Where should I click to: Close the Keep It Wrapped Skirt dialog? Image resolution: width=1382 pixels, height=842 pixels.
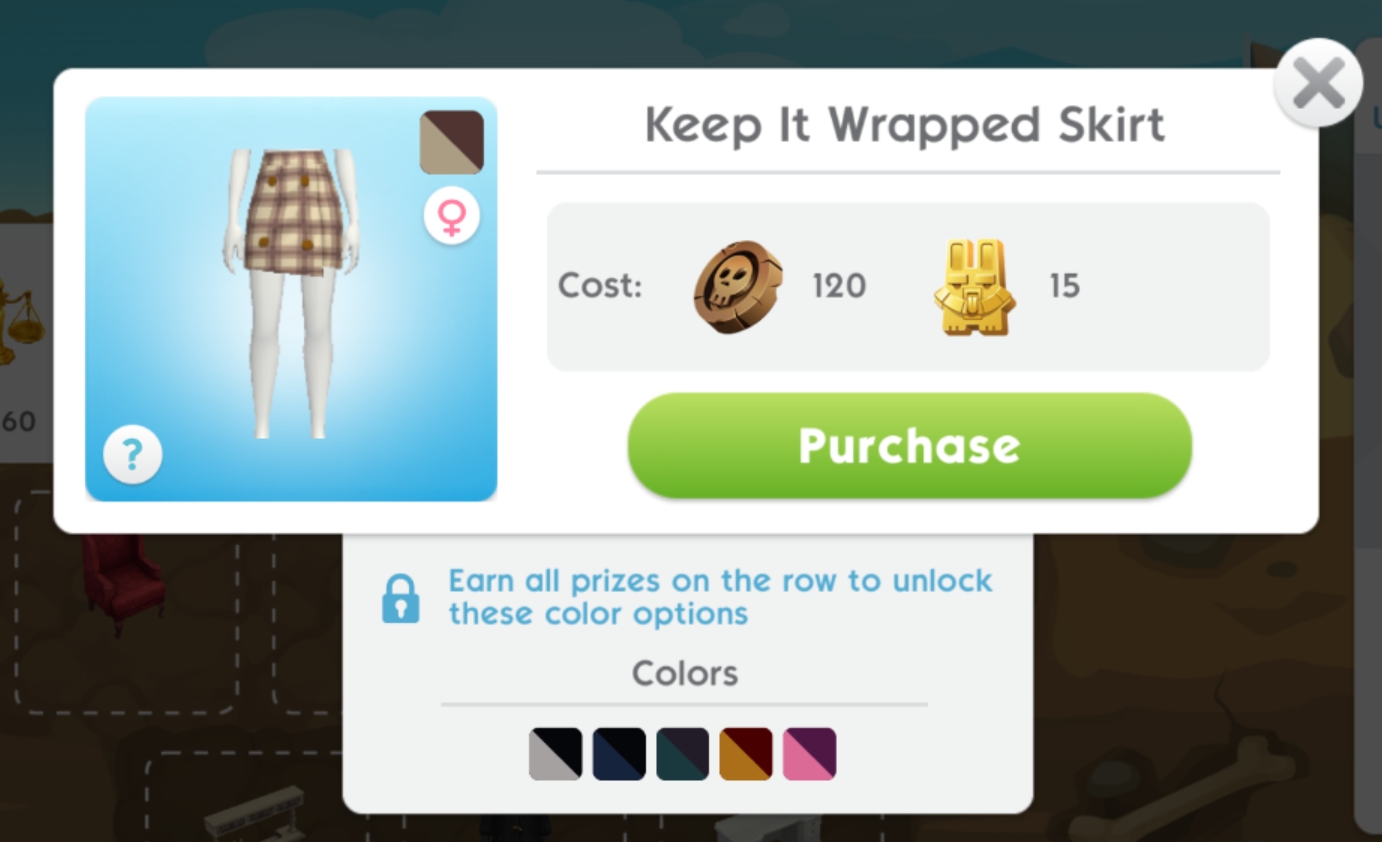(x=1318, y=84)
